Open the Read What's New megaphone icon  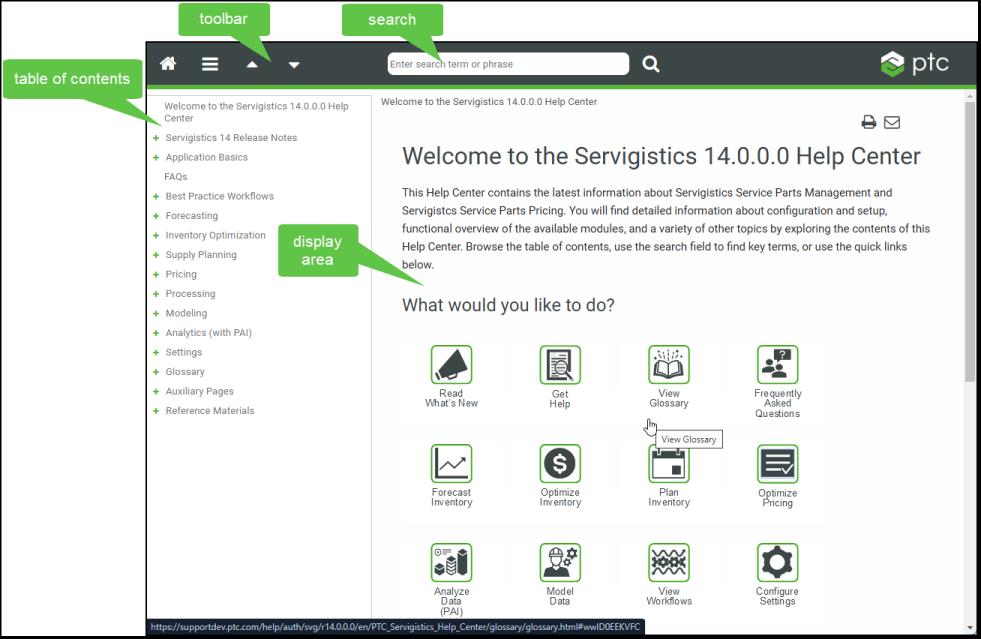pyautogui.click(x=451, y=364)
